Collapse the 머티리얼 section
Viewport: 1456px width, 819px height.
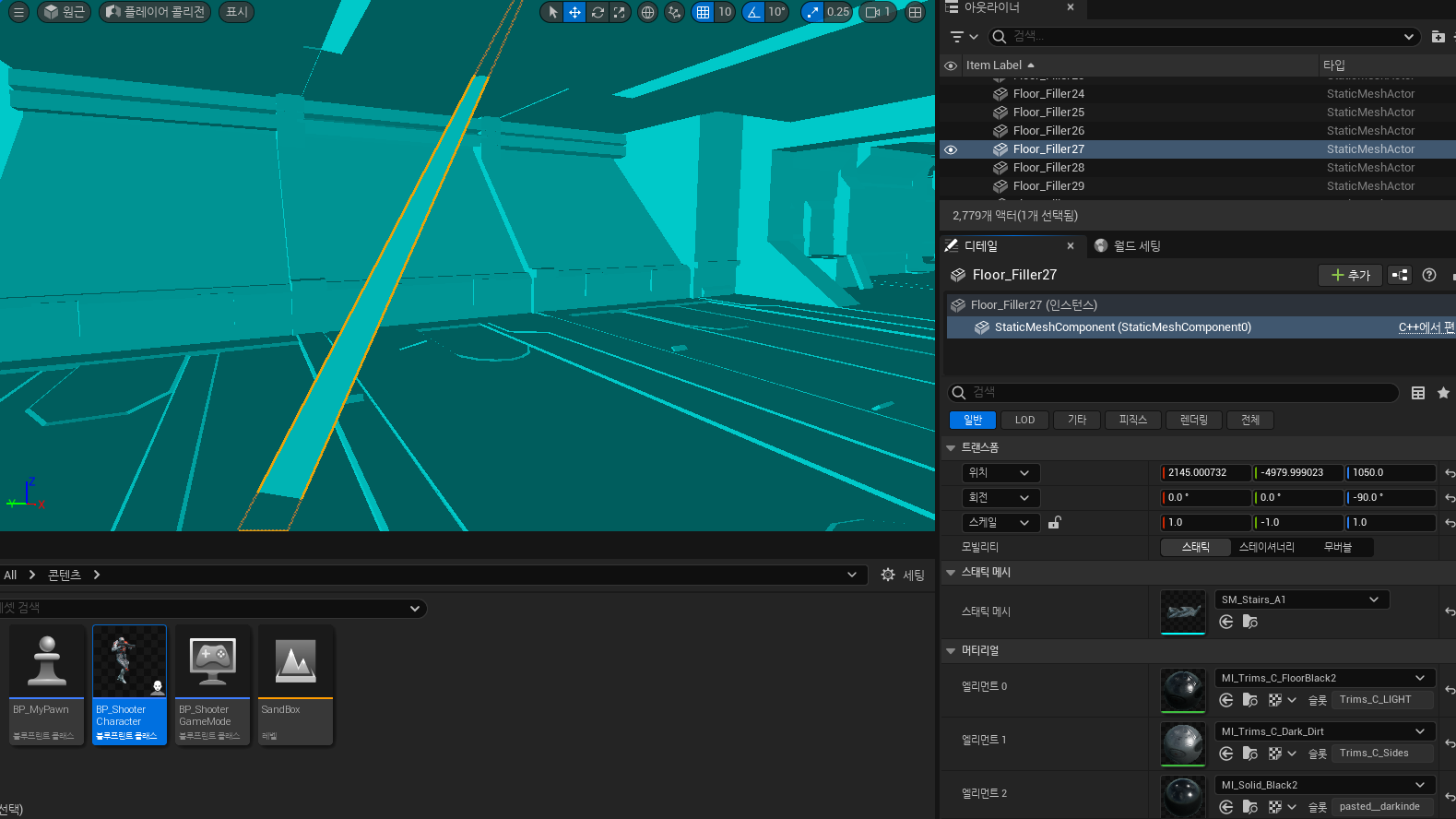pyautogui.click(x=951, y=651)
